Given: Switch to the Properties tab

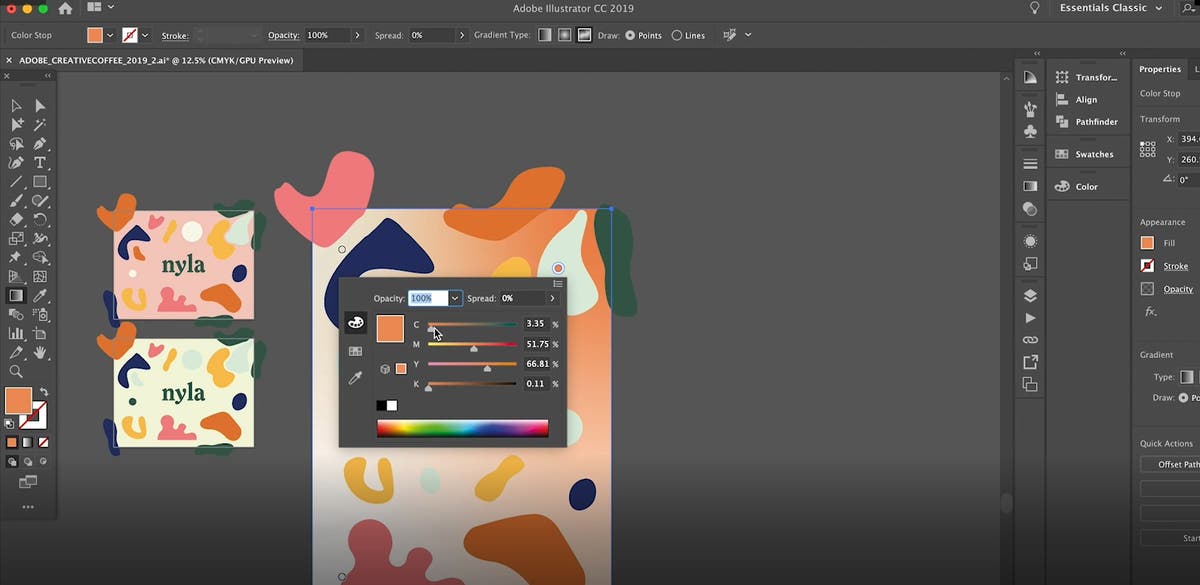Looking at the screenshot, I should [1160, 69].
